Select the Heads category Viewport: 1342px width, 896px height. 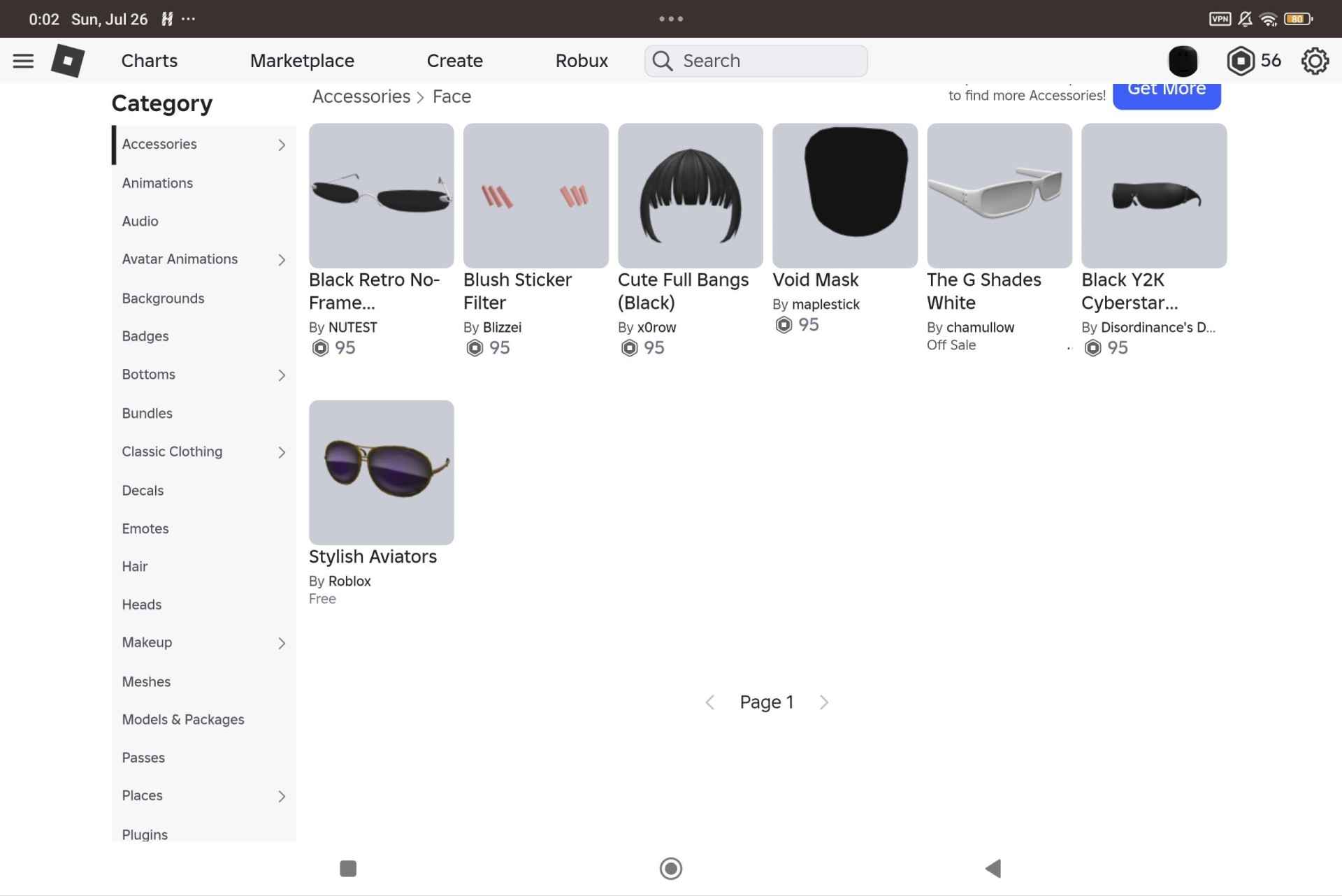tap(204, 605)
